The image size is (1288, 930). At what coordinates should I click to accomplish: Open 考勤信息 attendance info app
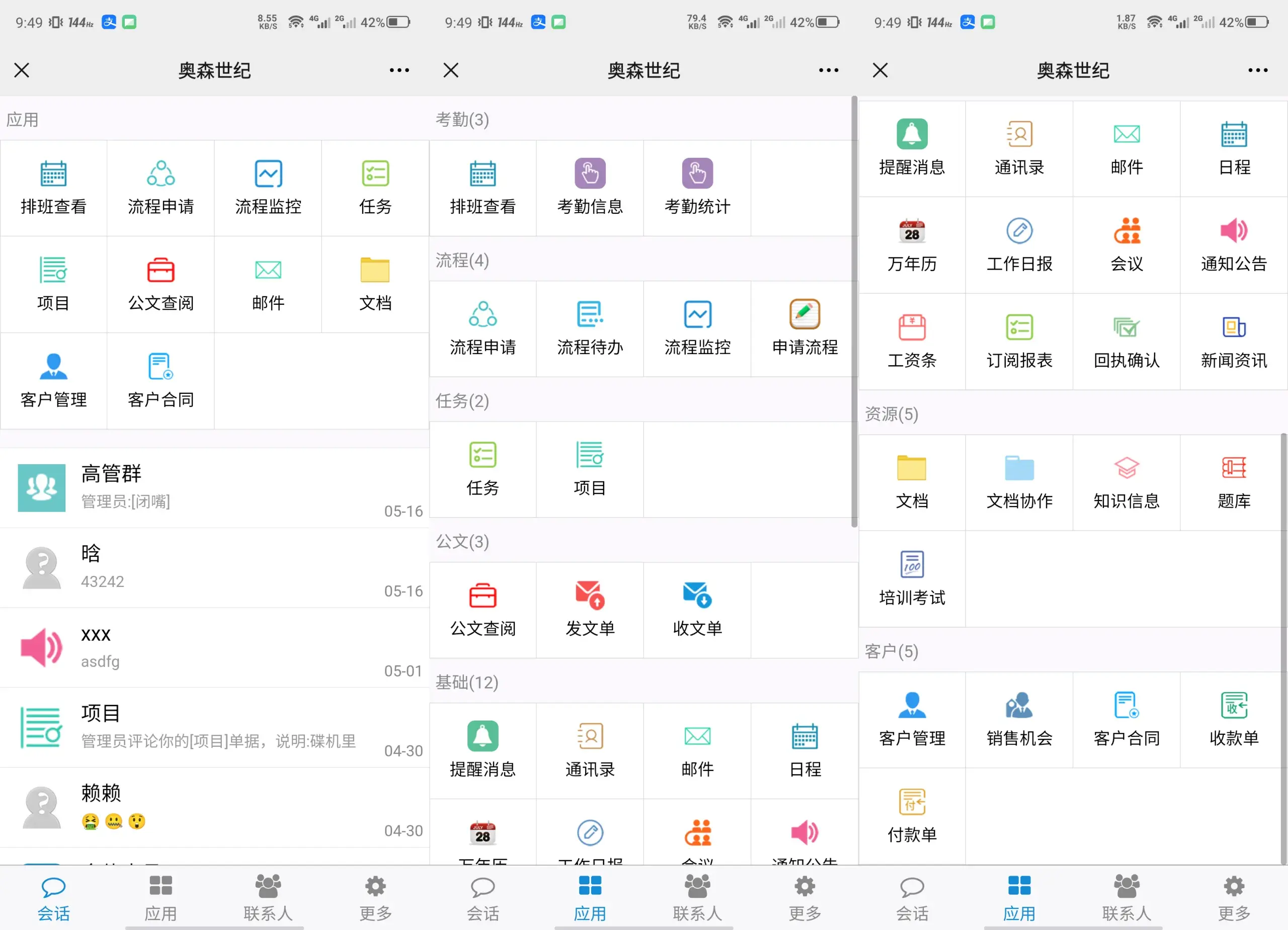point(590,188)
